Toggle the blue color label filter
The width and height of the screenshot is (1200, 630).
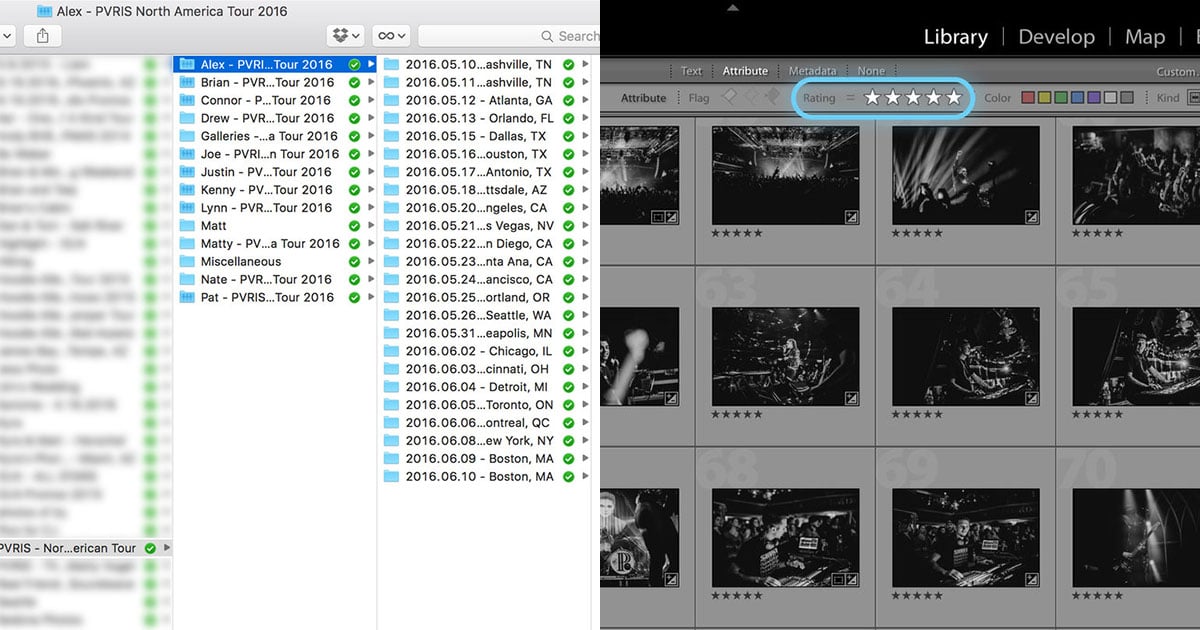1077,98
